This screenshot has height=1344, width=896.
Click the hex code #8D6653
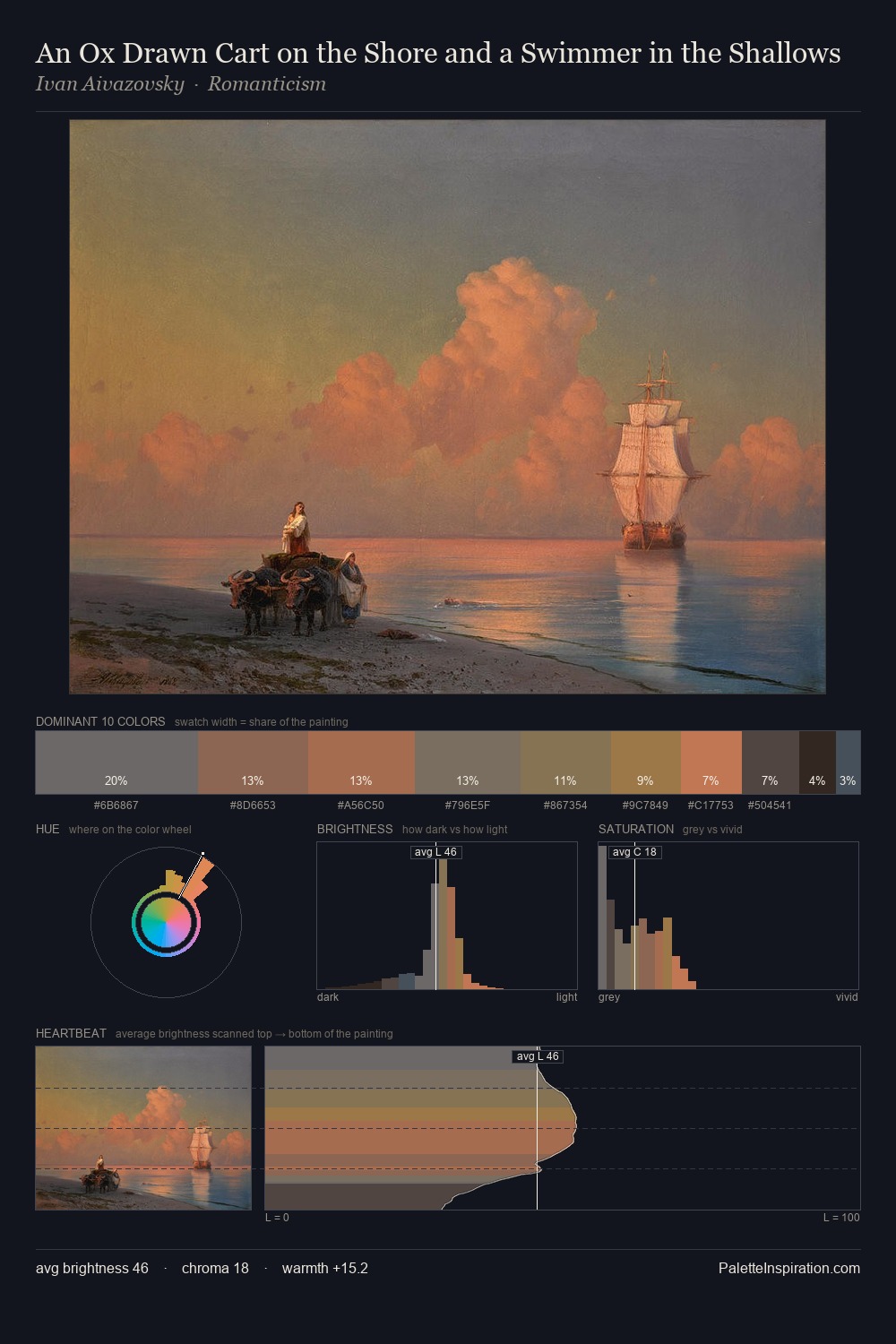253,806
